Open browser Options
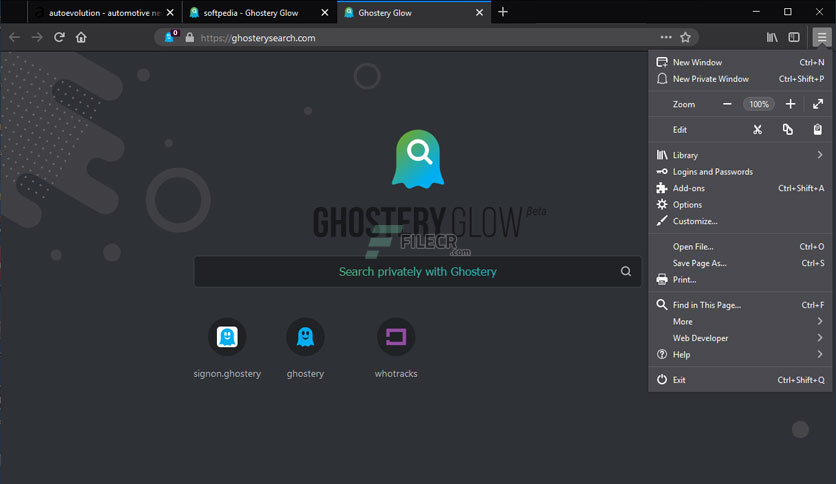The image size is (836, 484). point(740,205)
